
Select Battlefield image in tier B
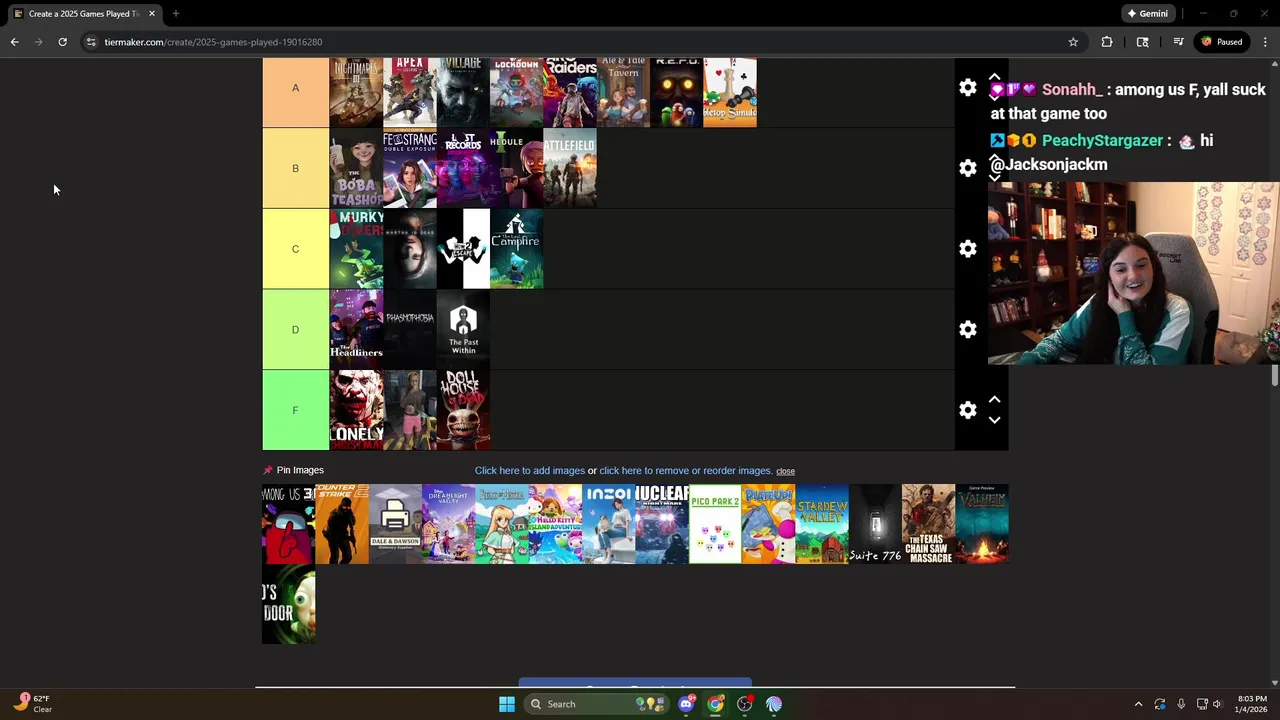point(570,168)
